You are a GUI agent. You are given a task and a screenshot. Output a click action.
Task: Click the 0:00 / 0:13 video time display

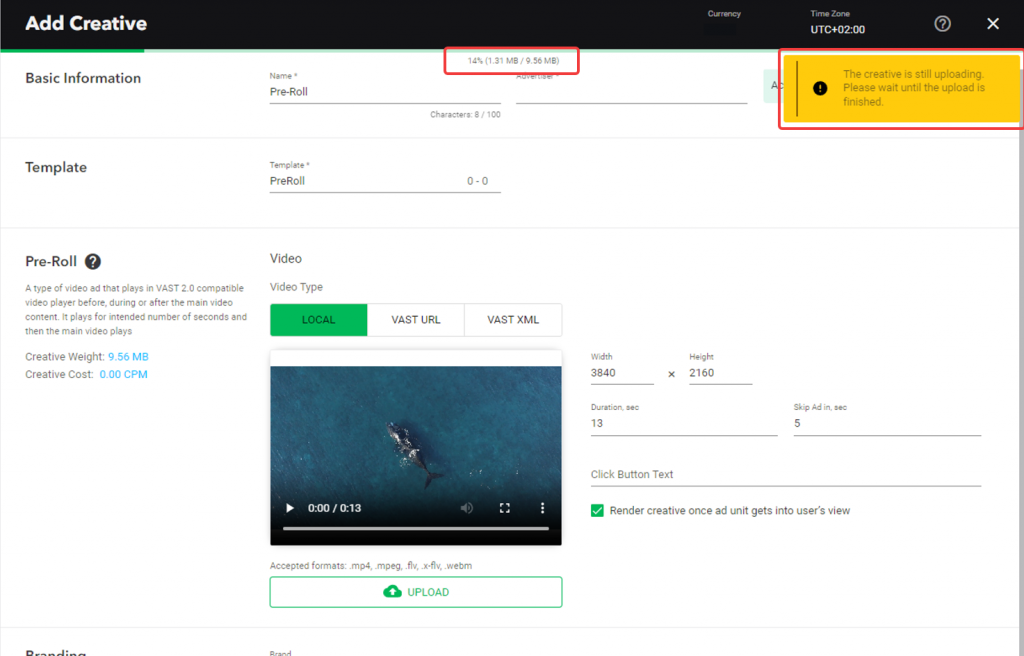334,508
